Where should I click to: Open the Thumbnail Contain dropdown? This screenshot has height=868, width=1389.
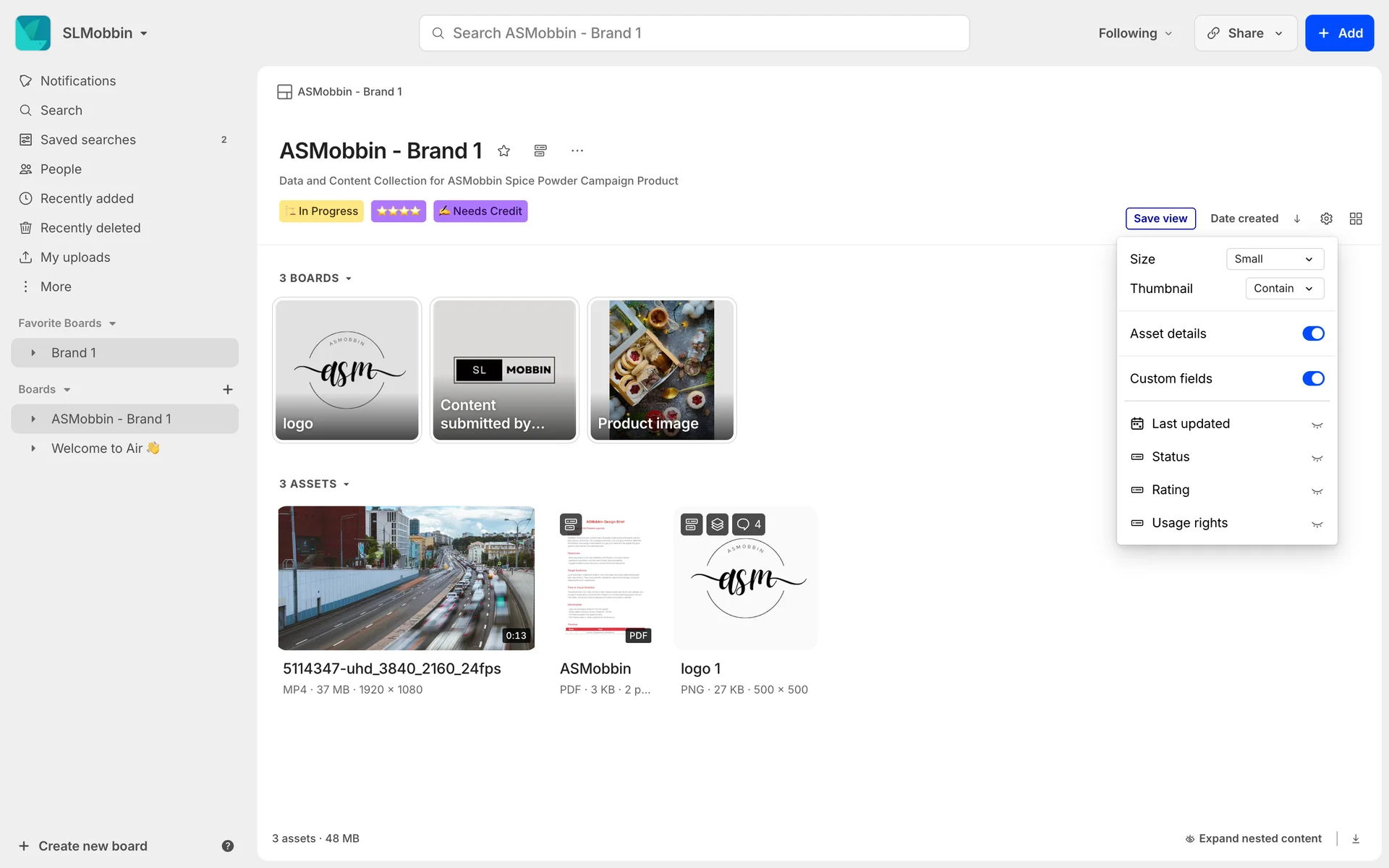click(x=1283, y=289)
